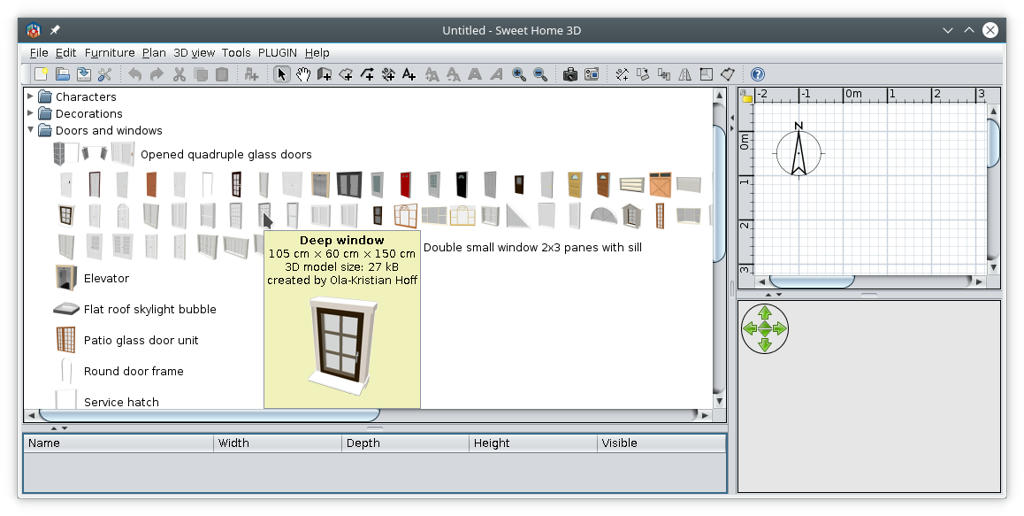Click the Redo arrow in toolbar
Screen dimensions: 1024x516
click(x=157, y=74)
